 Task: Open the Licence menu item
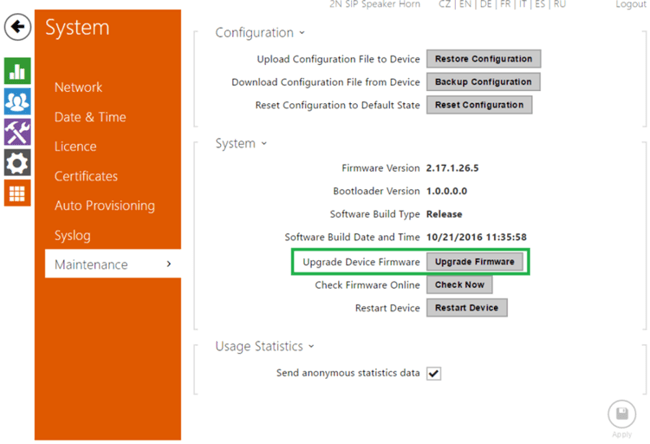click(75, 146)
